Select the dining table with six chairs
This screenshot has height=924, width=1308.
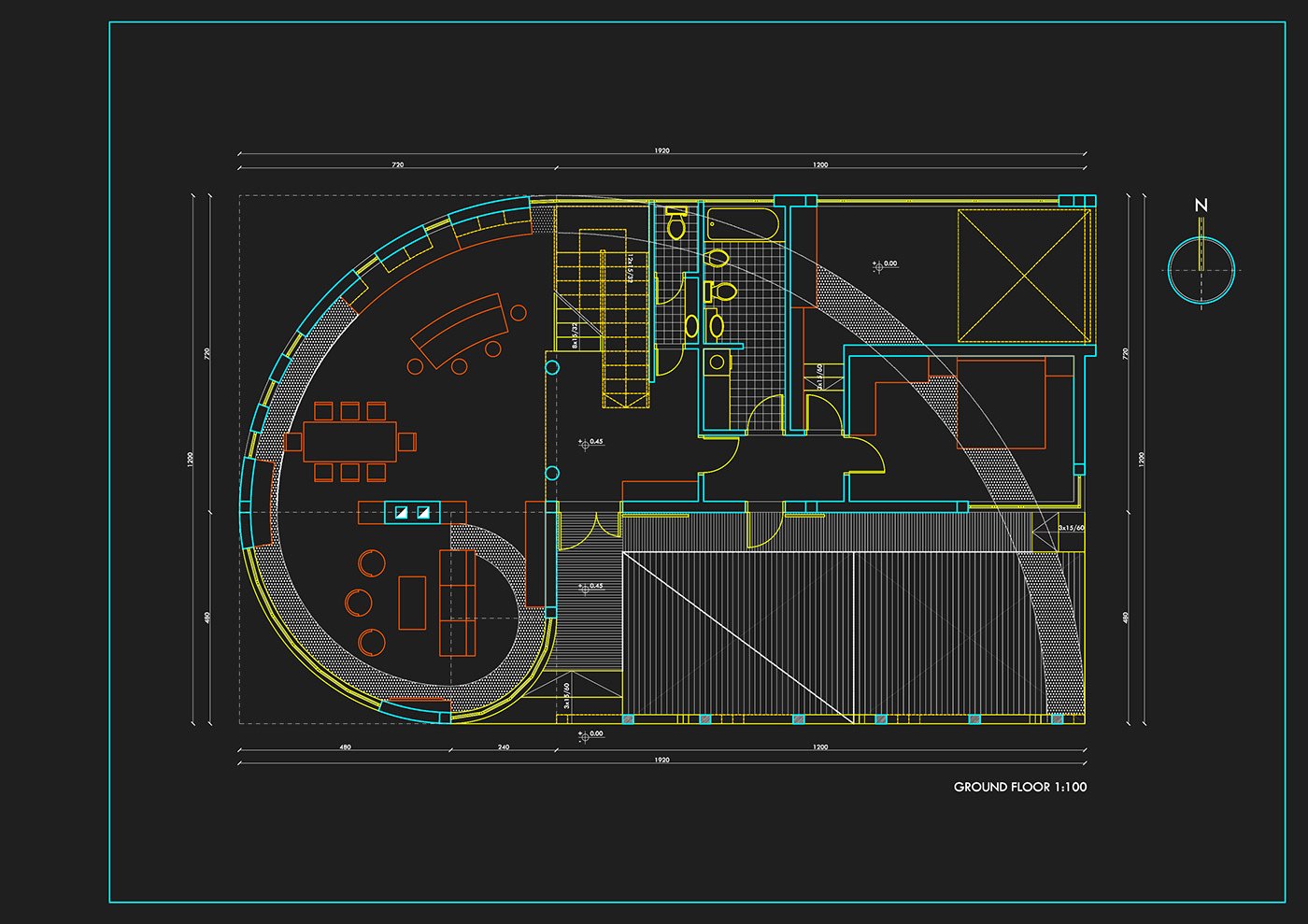point(350,441)
